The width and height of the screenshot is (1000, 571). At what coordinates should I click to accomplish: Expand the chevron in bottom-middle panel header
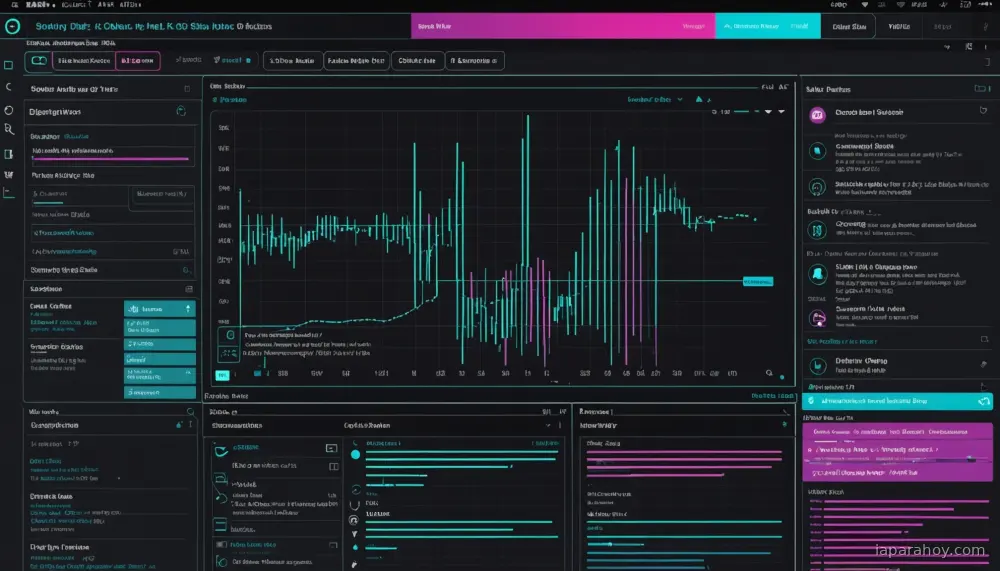click(x=548, y=426)
